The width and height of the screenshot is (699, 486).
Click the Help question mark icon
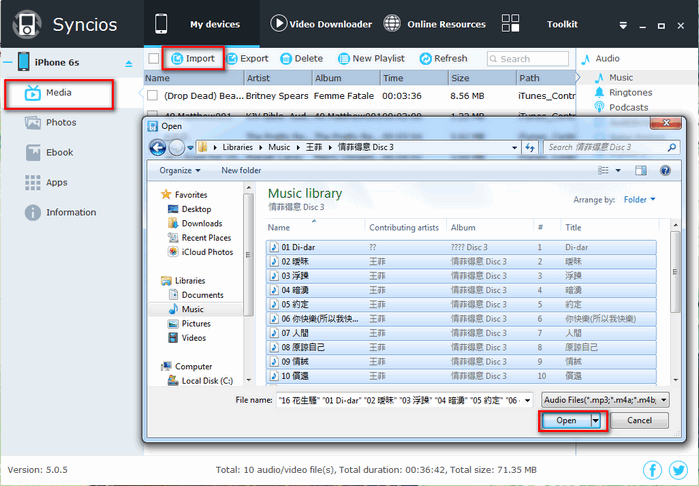[x=665, y=170]
